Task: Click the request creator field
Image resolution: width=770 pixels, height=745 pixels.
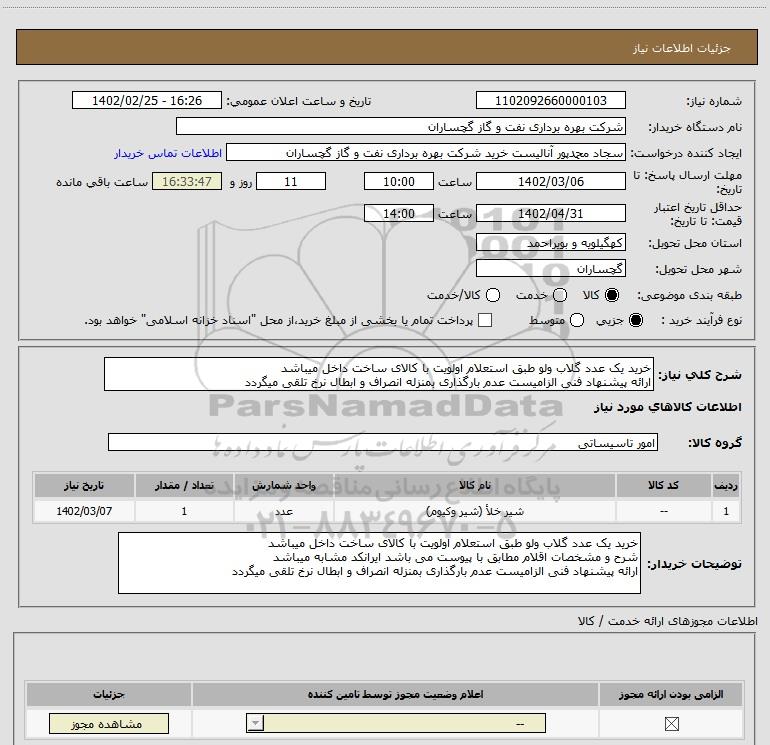Action: (426, 152)
